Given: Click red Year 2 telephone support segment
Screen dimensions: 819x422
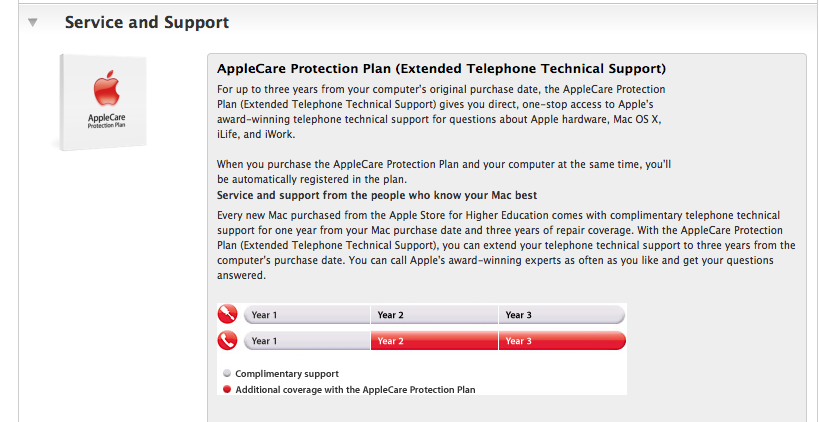Looking at the screenshot, I should click(x=434, y=341).
